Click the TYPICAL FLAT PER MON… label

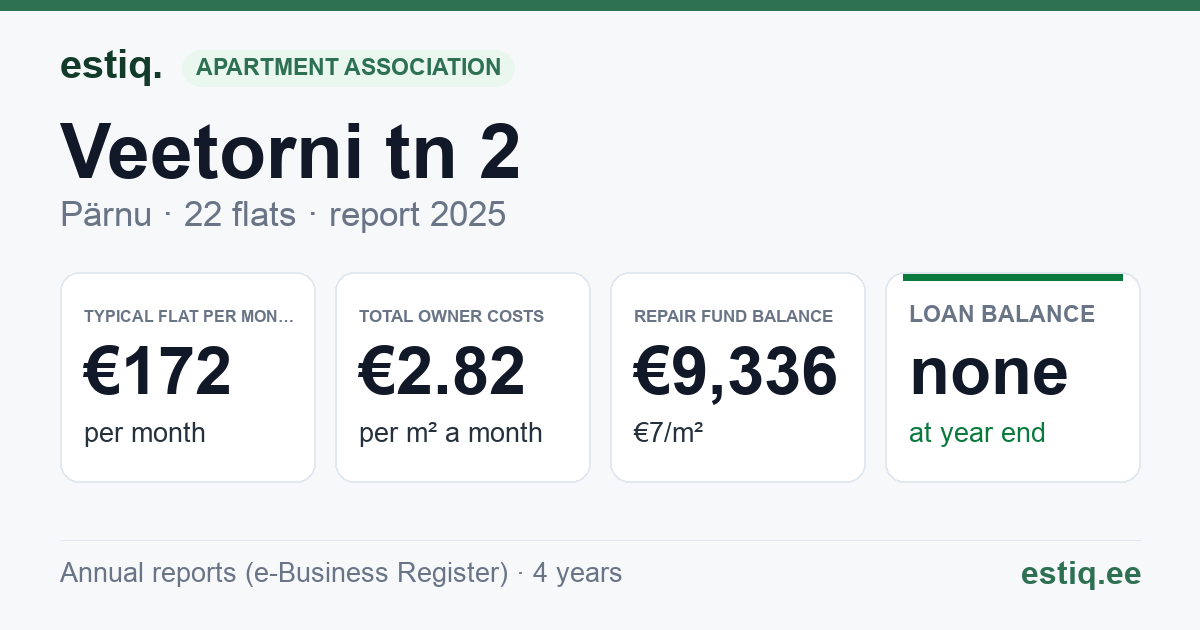(x=189, y=316)
